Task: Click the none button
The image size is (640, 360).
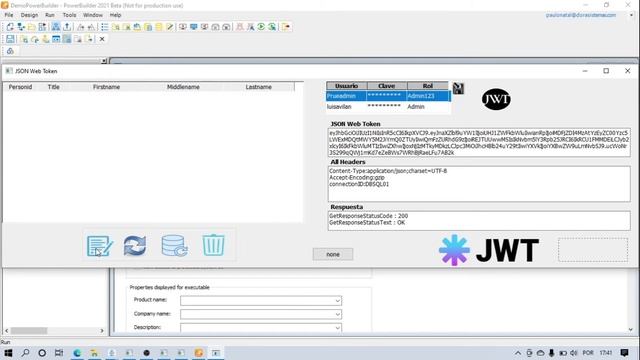Action: click(x=333, y=254)
